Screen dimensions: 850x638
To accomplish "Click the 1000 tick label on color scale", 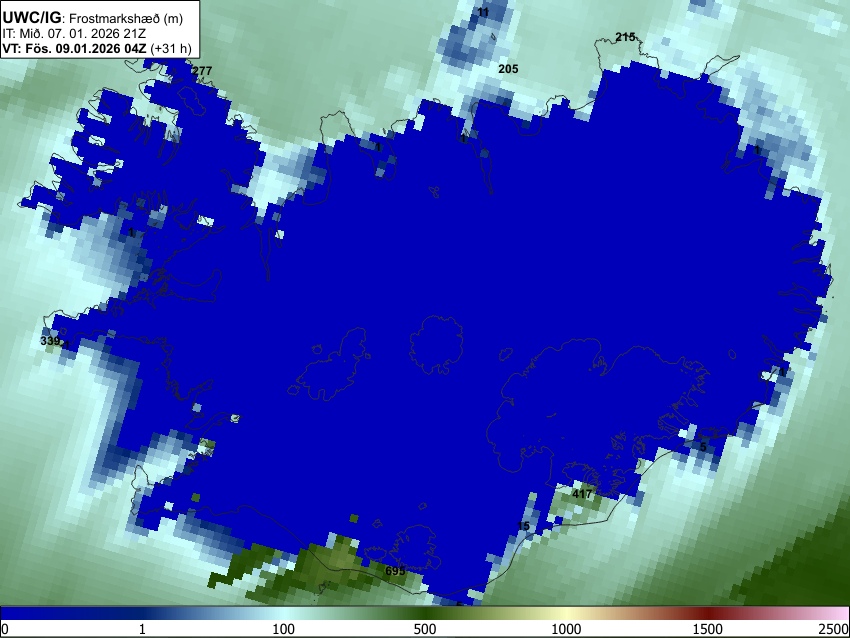I will pos(566,629).
